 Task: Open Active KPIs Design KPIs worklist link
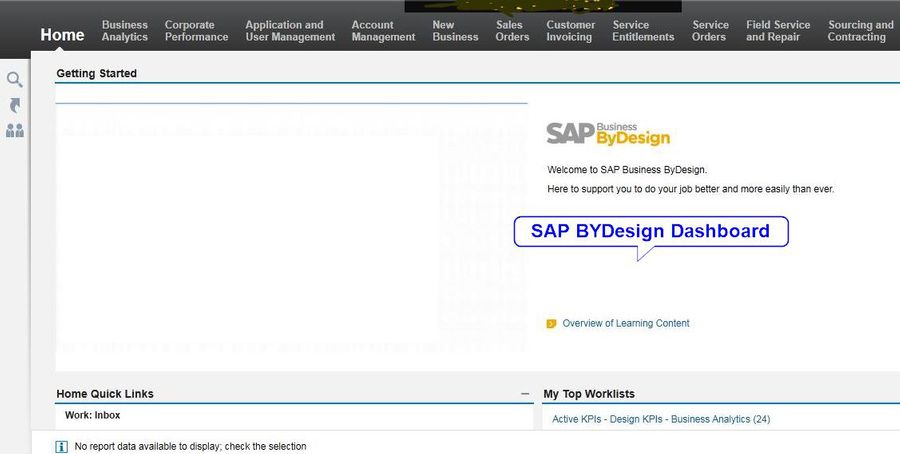pyautogui.click(x=661, y=419)
